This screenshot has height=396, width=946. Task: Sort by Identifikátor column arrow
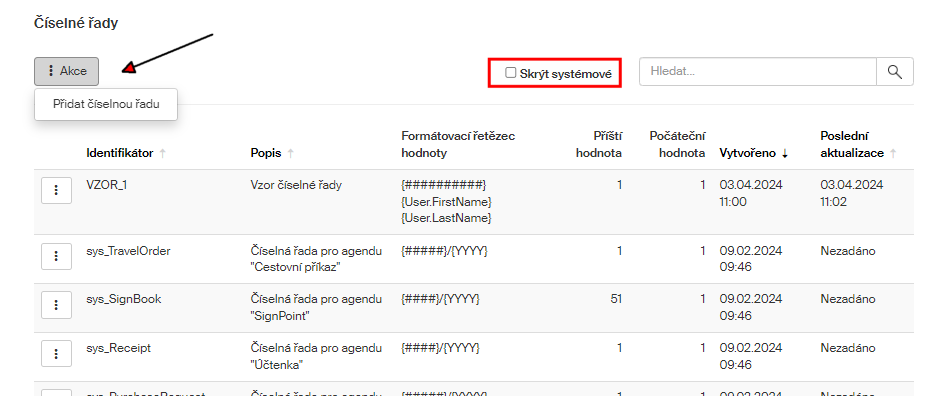pos(162,153)
